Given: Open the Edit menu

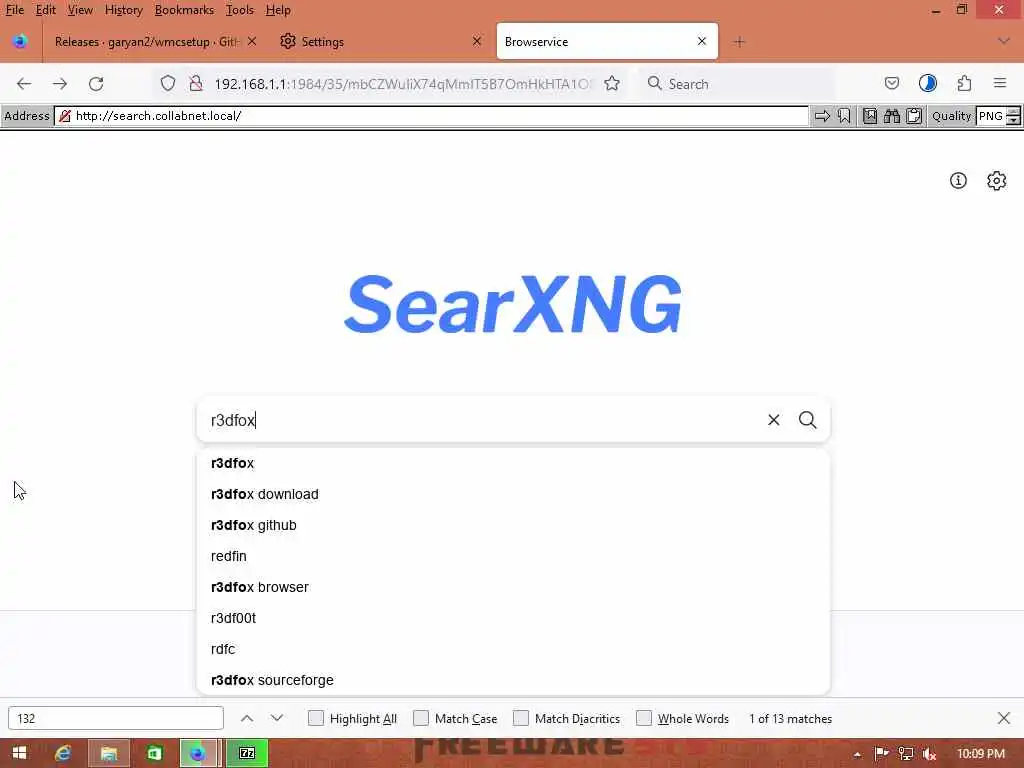Looking at the screenshot, I should (45, 10).
